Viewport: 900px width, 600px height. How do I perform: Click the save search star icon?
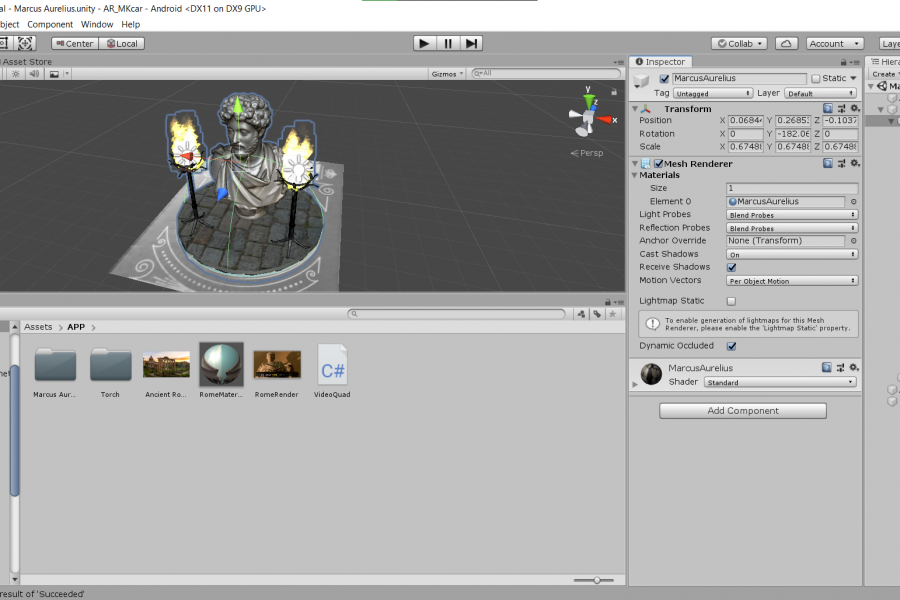[612, 314]
